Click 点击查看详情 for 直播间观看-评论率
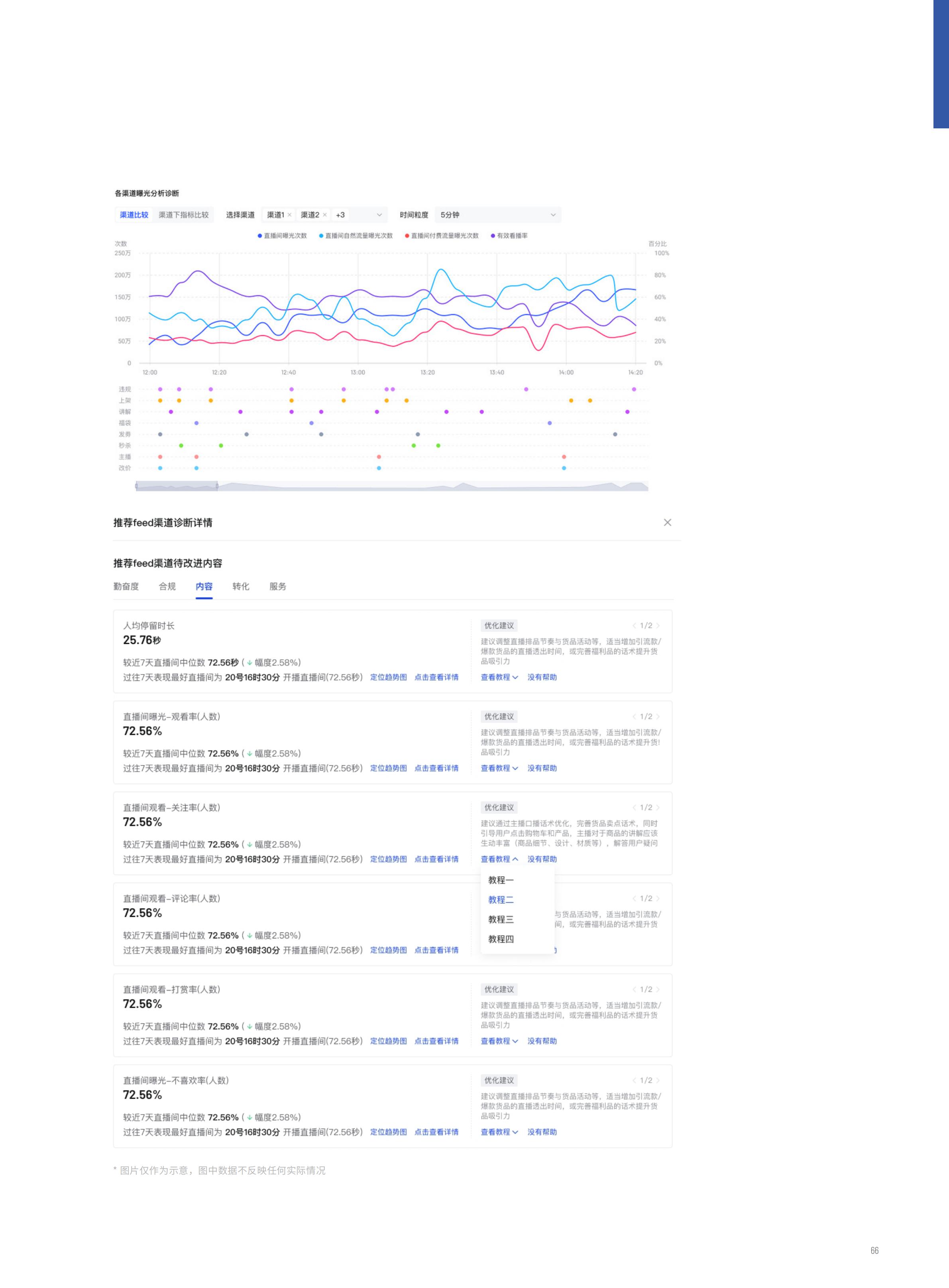 click(436, 950)
